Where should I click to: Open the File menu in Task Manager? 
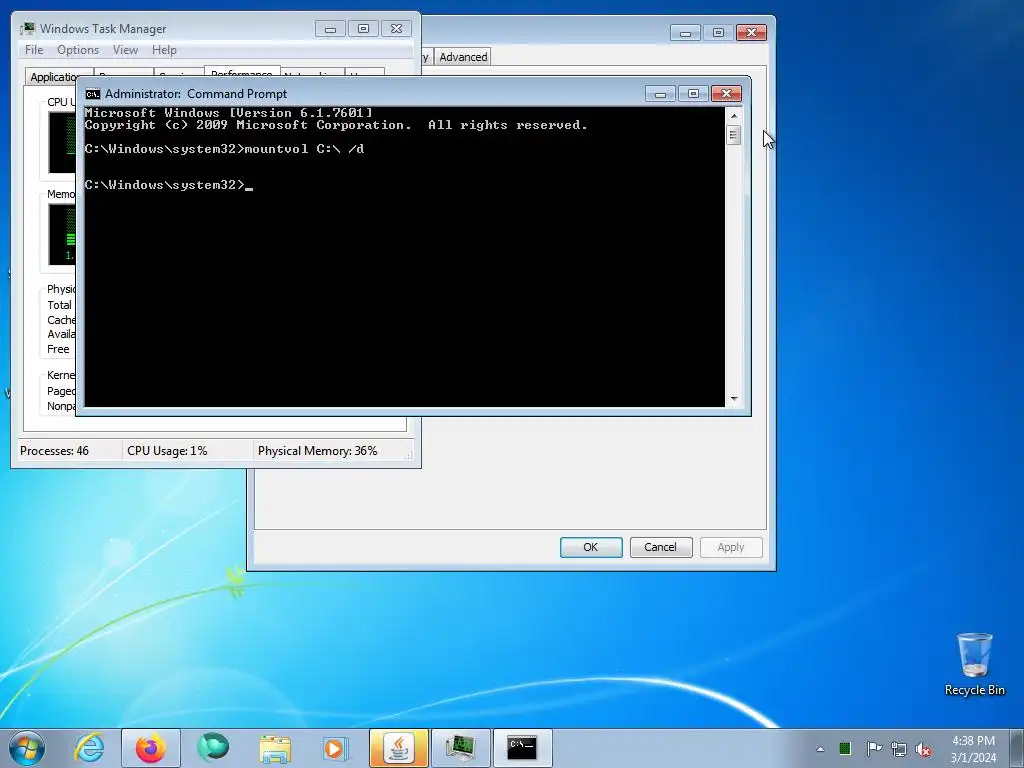point(34,50)
